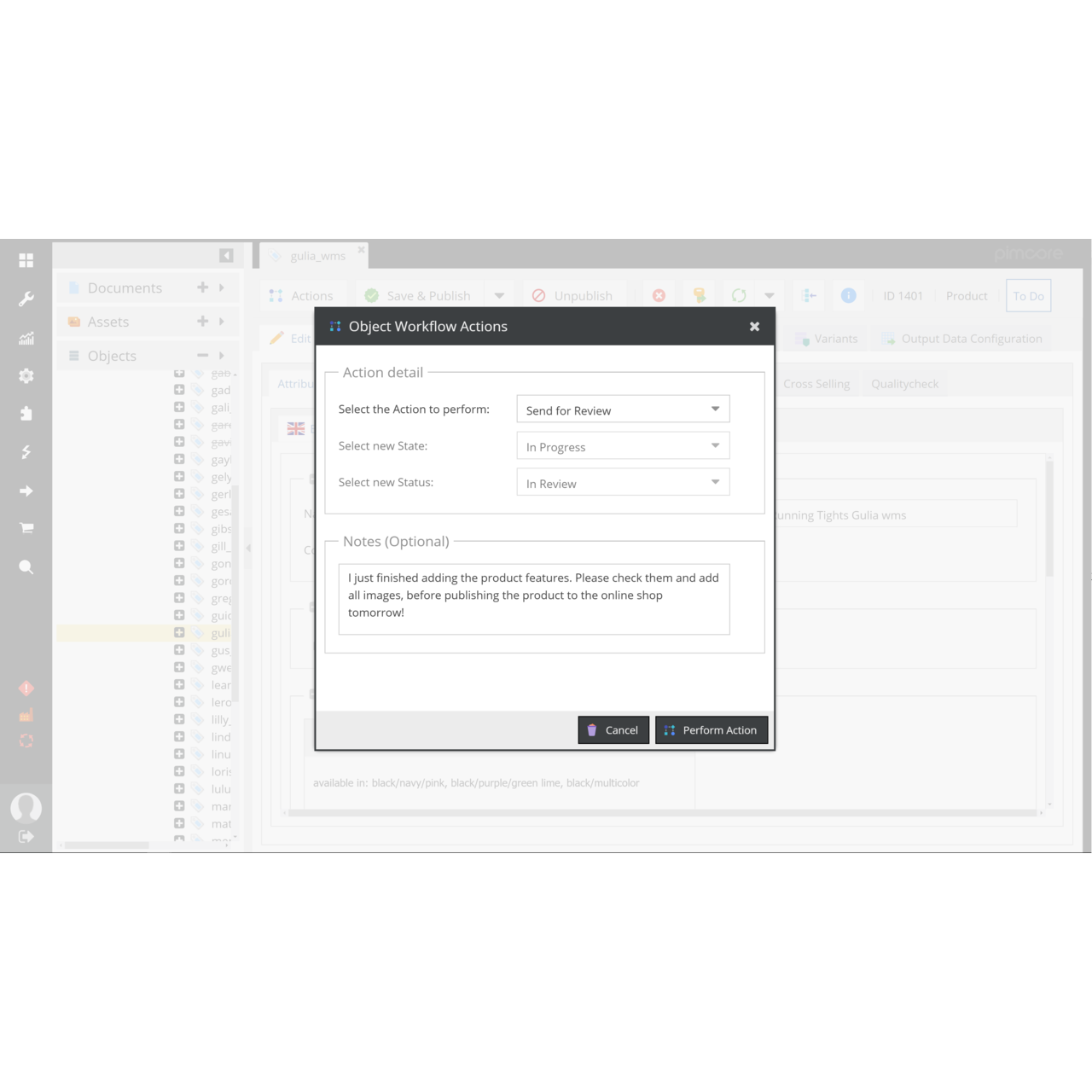
Task: Click the reload icon in object toolbar
Action: (x=739, y=296)
